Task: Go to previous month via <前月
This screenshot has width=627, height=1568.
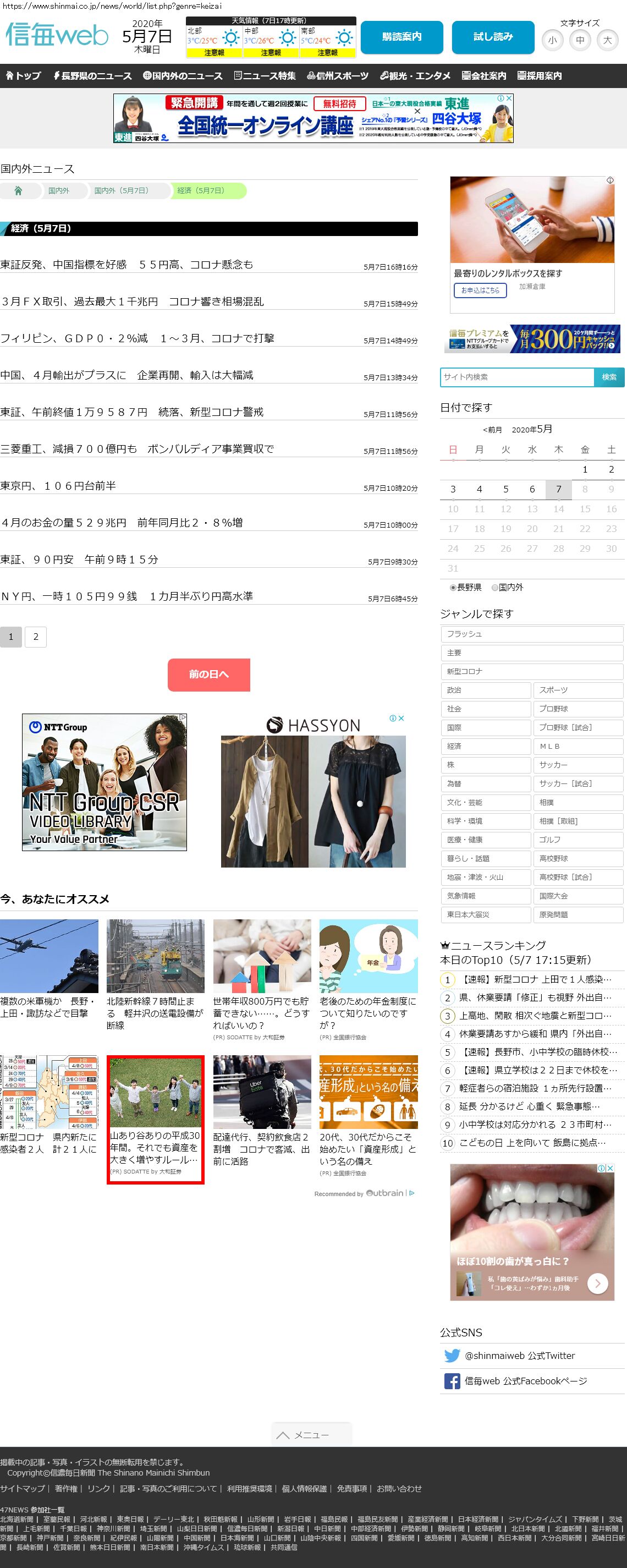Action: (x=492, y=430)
